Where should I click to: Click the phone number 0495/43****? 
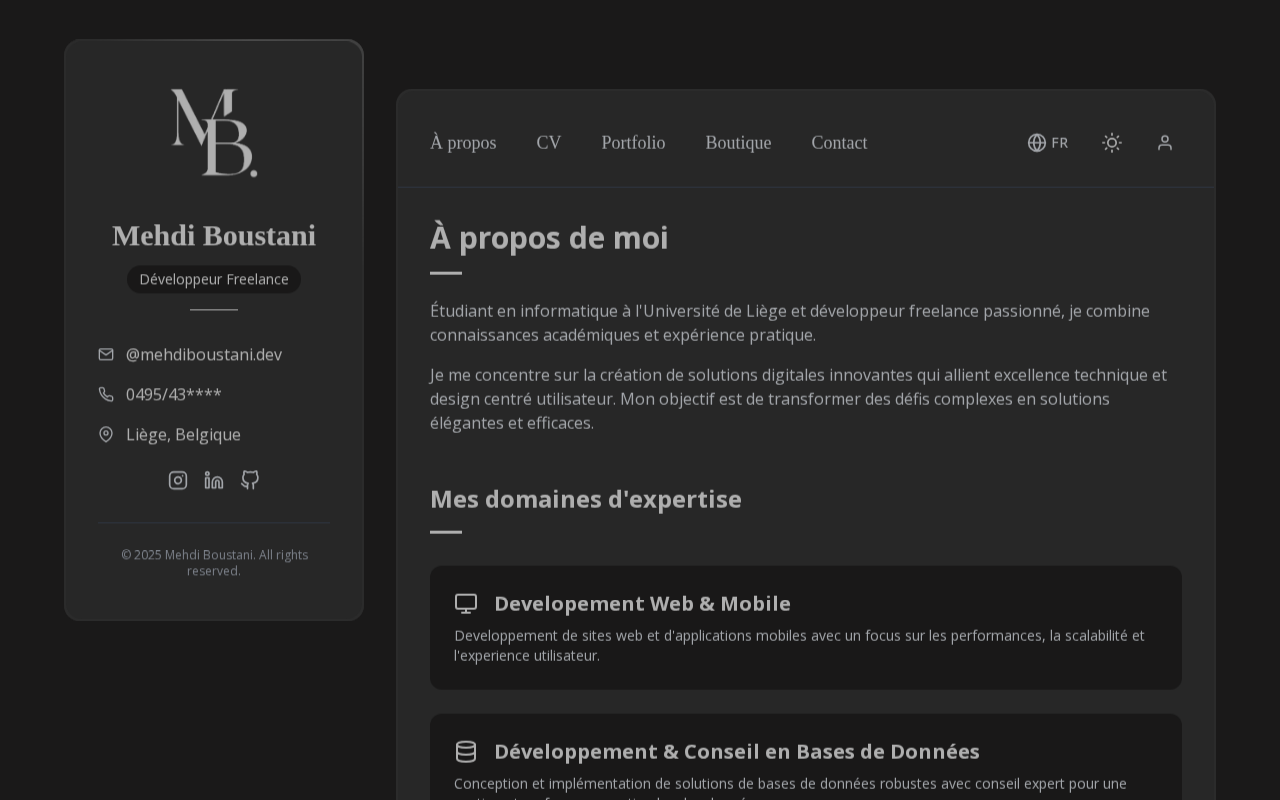(x=174, y=394)
